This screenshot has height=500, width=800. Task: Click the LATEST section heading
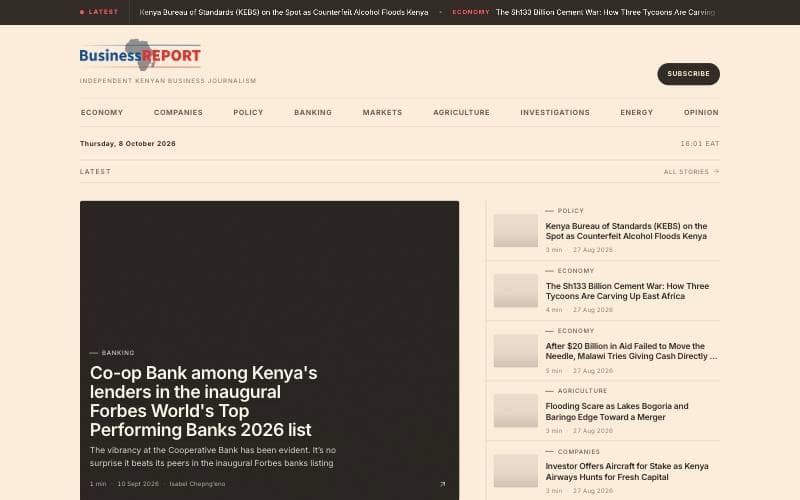pyautogui.click(x=95, y=171)
